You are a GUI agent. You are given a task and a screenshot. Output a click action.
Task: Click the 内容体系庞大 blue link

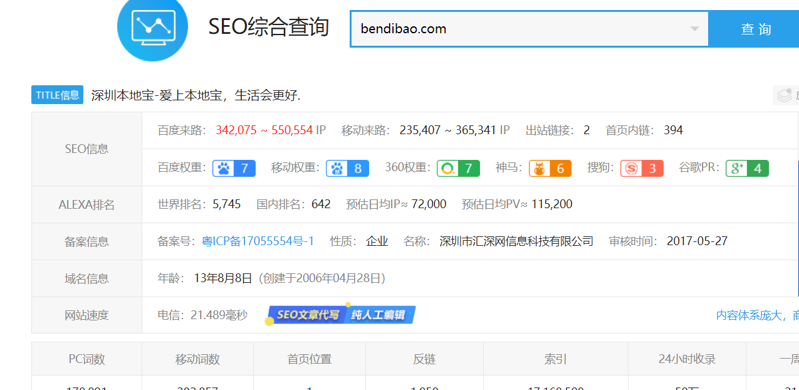757,315
